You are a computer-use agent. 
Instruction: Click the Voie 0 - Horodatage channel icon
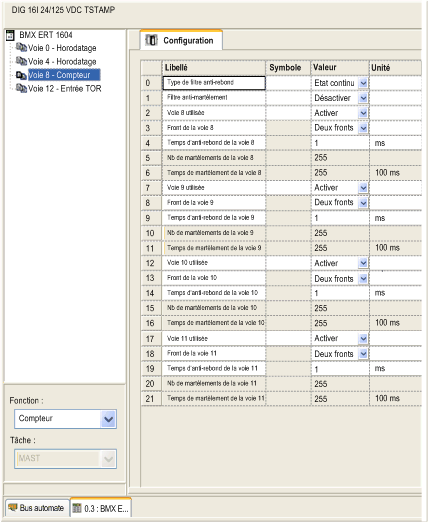point(21,48)
